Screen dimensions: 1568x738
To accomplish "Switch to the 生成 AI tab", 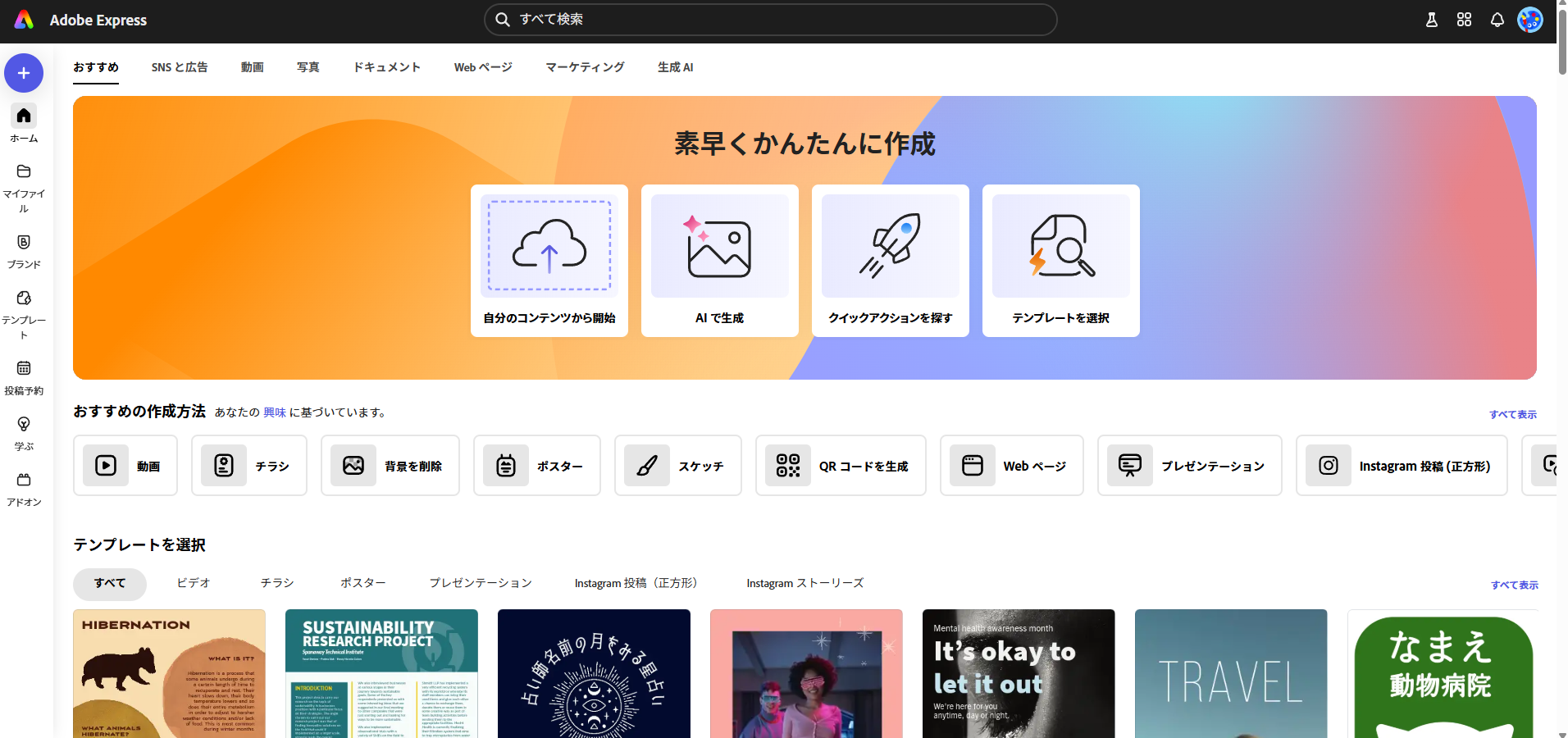I will tap(675, 67).
